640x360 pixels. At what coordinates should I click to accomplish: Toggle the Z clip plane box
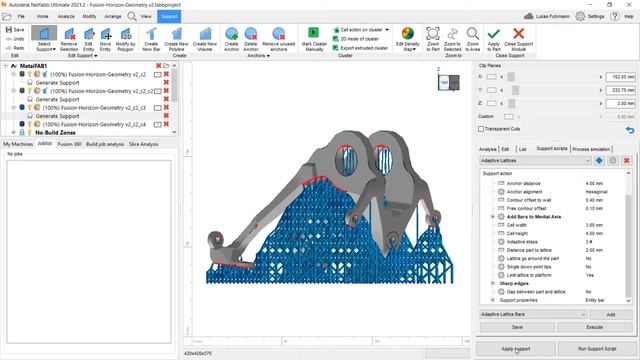click(x=491, y=104)
